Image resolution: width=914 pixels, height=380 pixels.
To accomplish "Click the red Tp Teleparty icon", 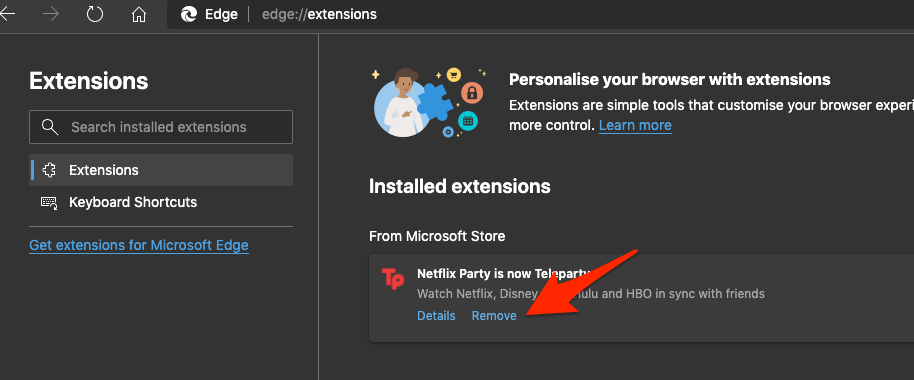I will [x=392, y=279].
